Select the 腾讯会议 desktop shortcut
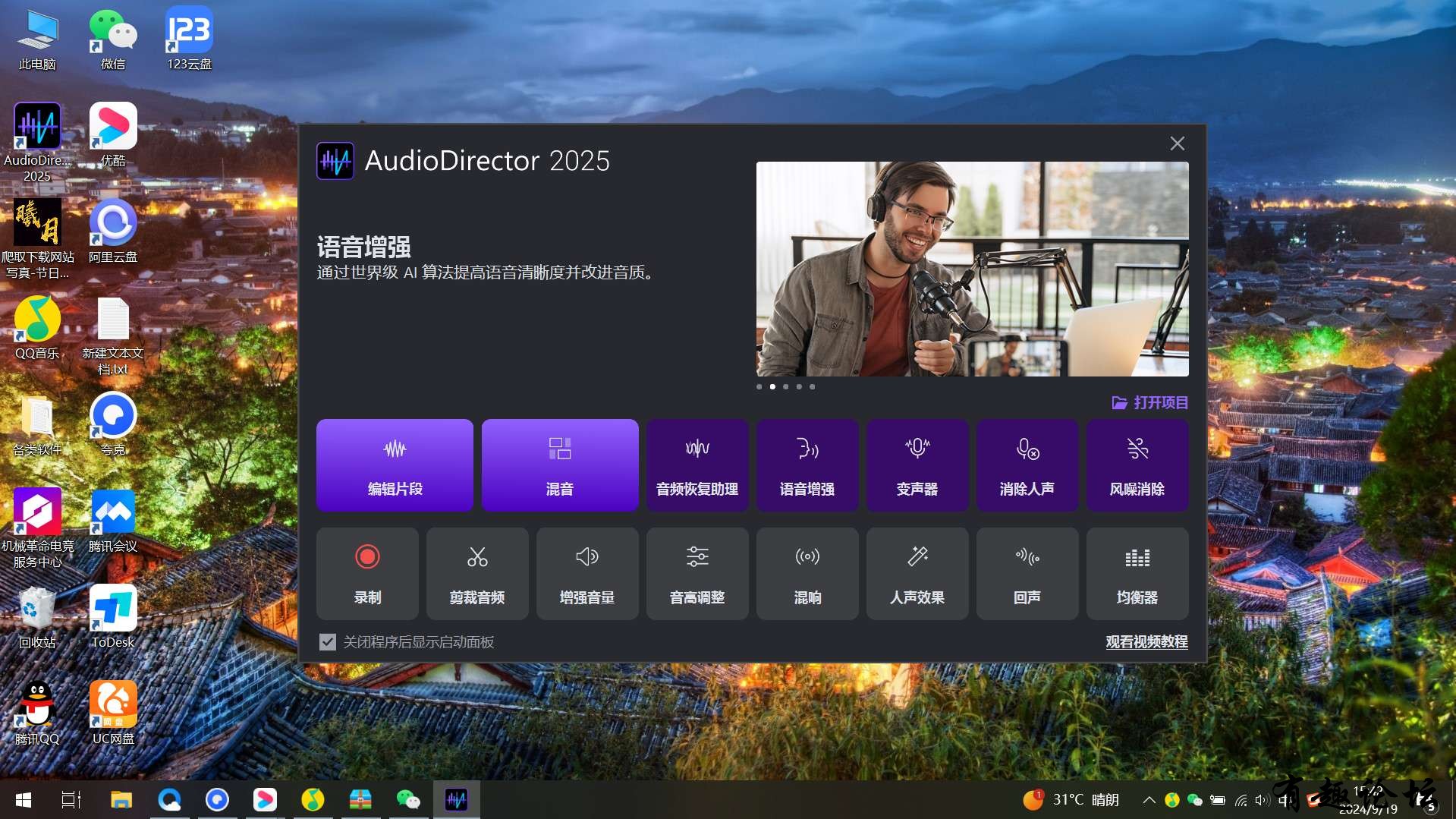The width and height of the screenshot is (1456, 819). [x=113, y=521]
